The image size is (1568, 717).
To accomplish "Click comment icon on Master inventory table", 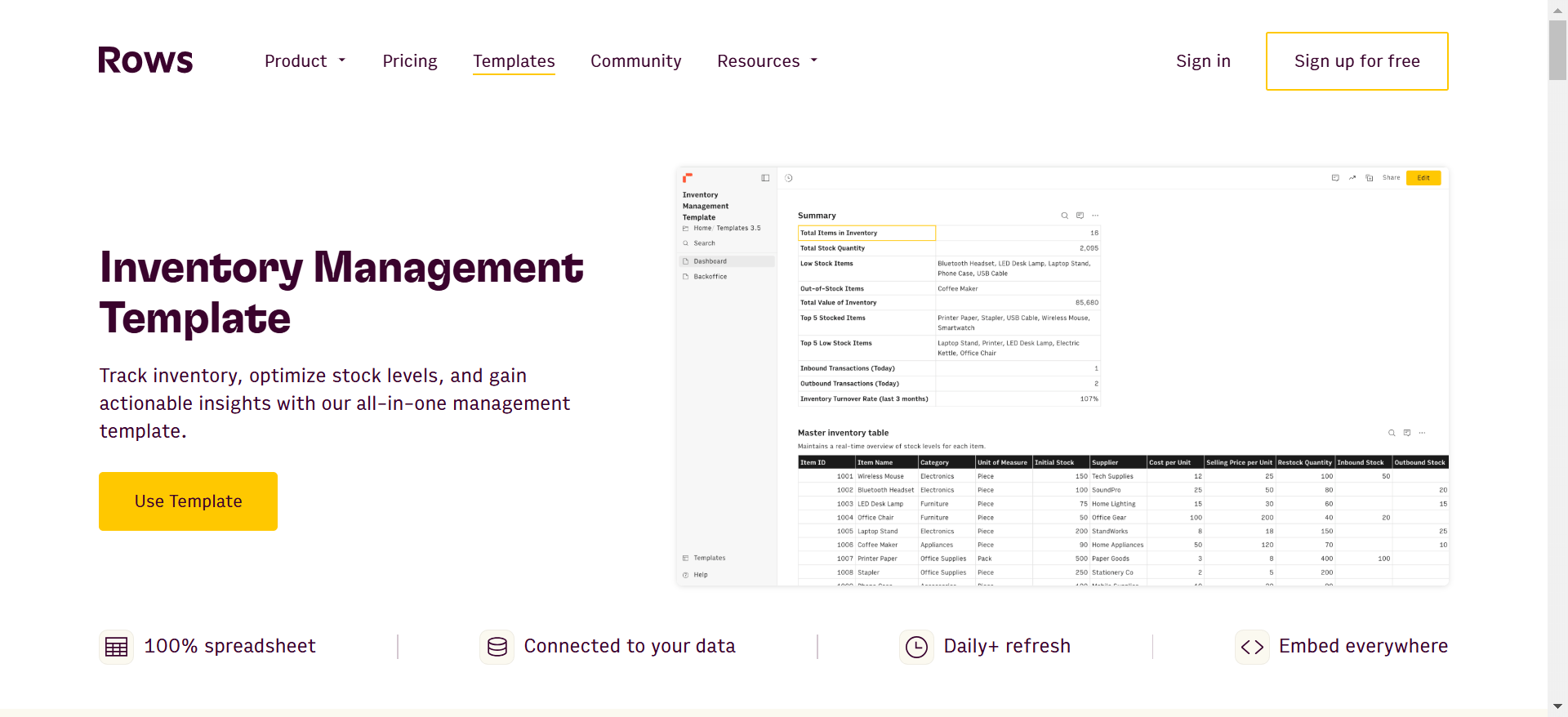I will (1407, 433).
